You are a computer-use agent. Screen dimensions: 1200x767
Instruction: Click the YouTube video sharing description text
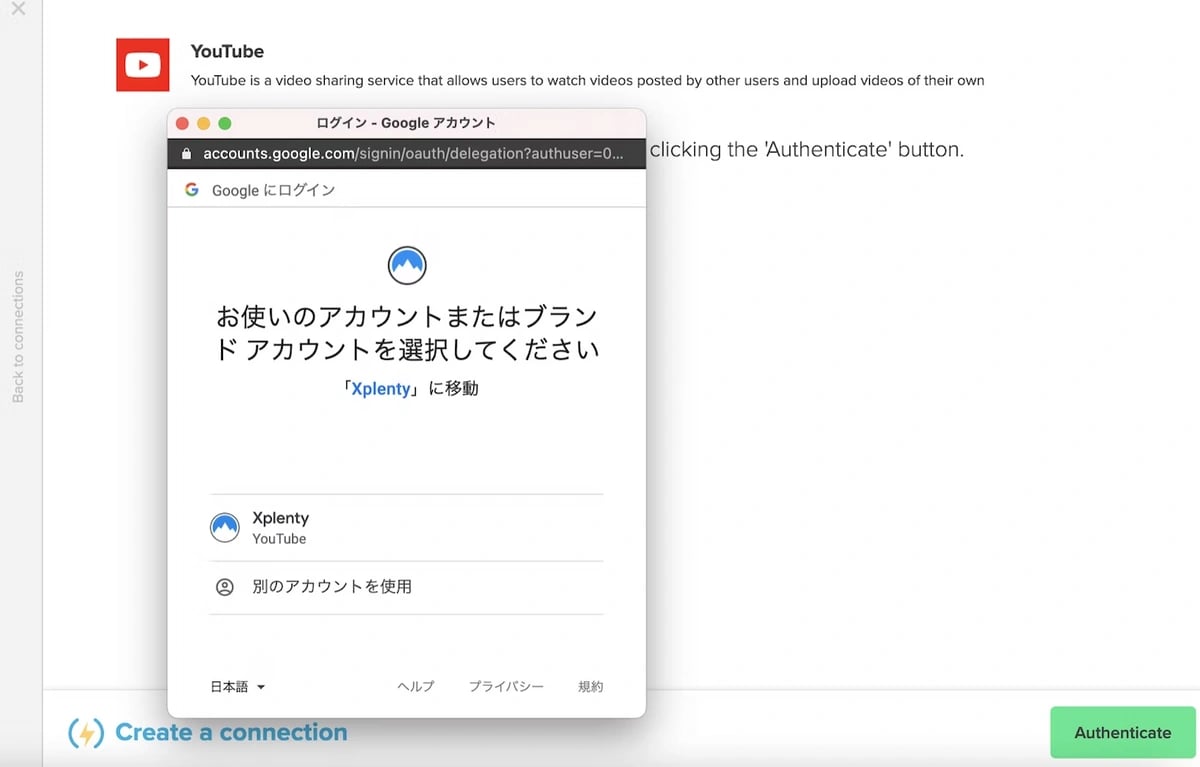coord(587,80)
